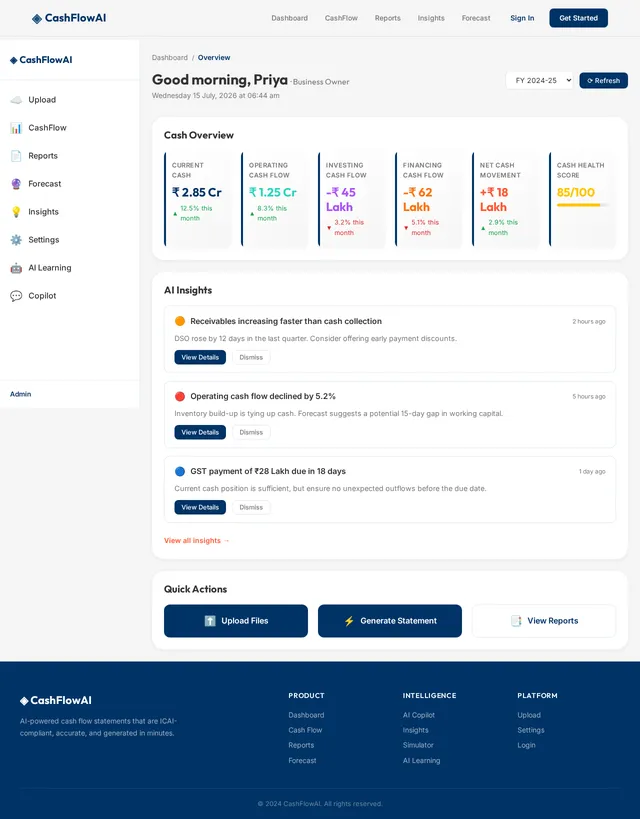The width and height of the screenshot is (640, 819).
Task: Click '2 hours ago' timestamp text
Action: click(x=589, y=321)
